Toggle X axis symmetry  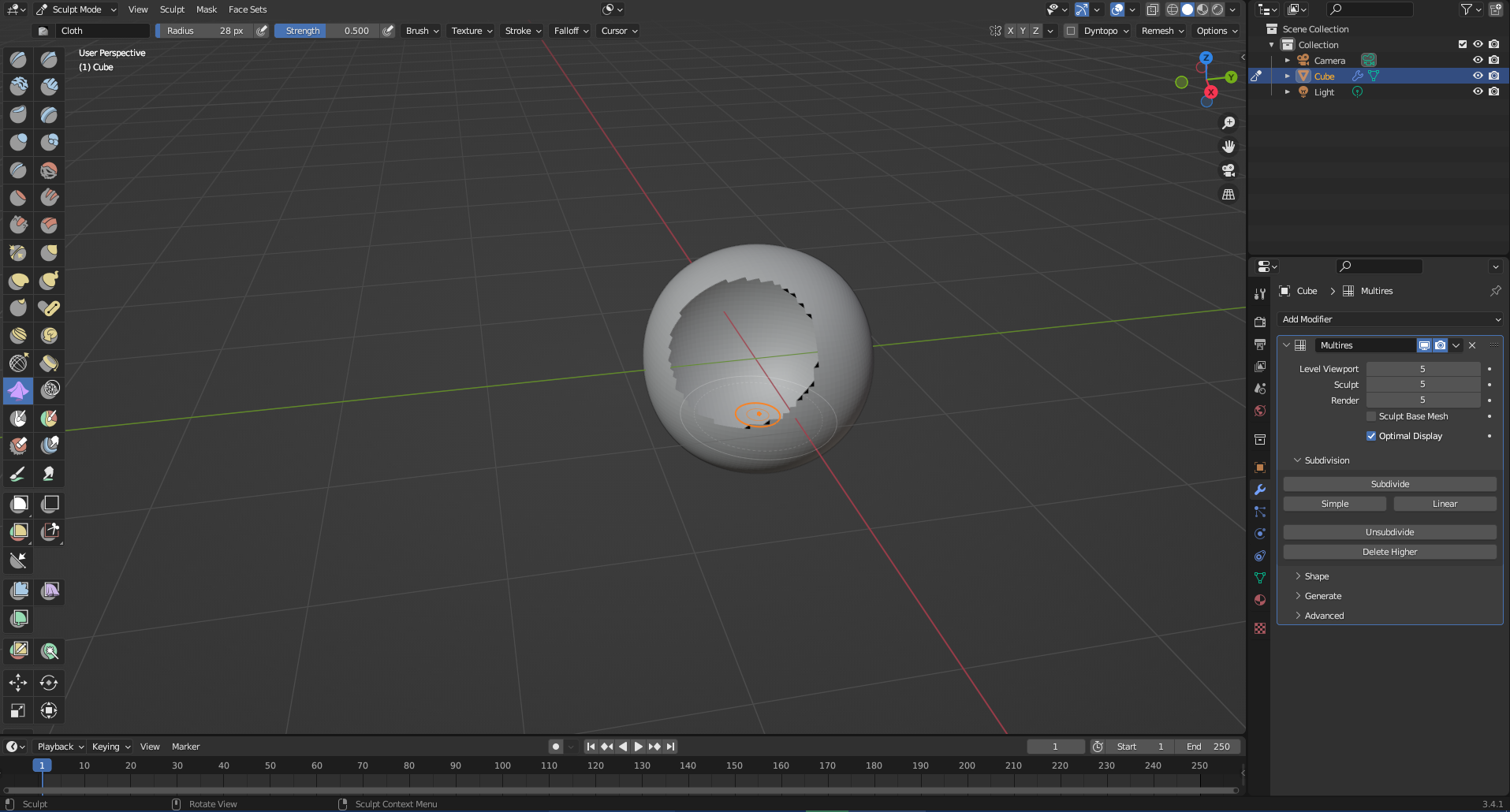(x=1010, y=31)
